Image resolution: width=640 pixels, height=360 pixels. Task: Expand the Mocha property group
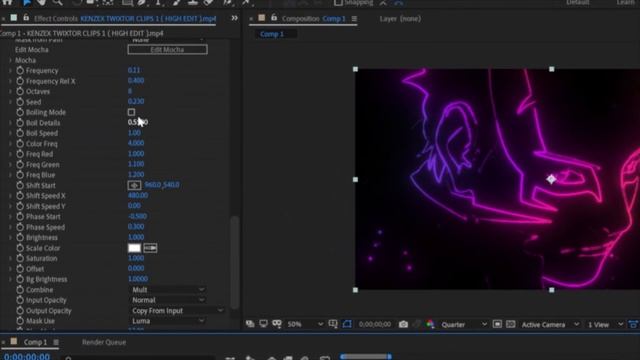click(x=10, y=60)
